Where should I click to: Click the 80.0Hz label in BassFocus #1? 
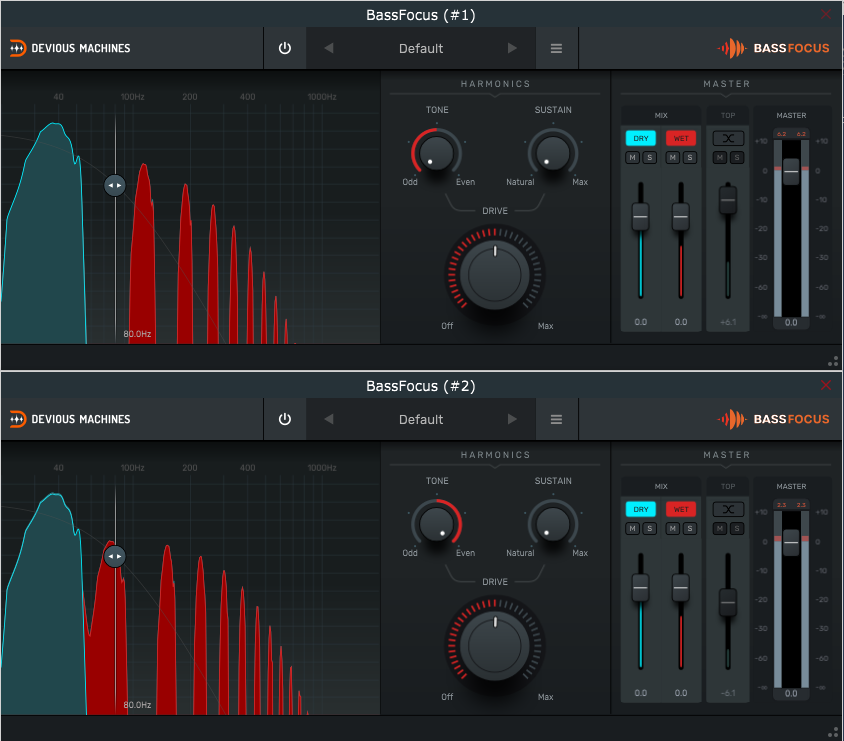(x=137, y=334)
